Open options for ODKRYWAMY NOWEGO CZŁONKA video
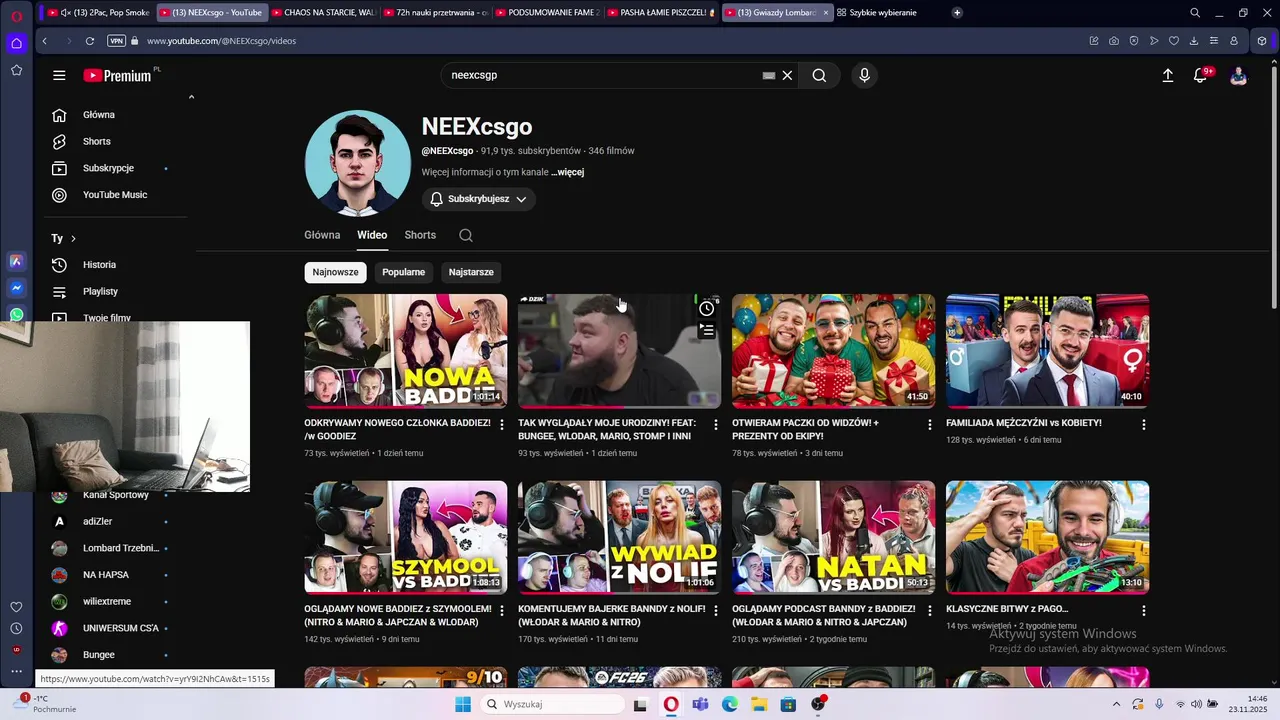This screenshot has width=1280, height=720. click(502, 425)
